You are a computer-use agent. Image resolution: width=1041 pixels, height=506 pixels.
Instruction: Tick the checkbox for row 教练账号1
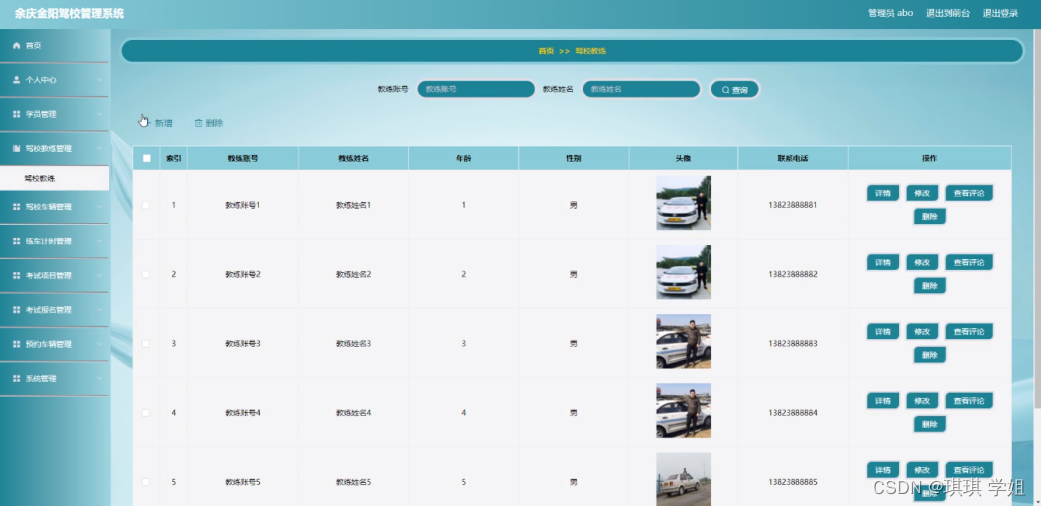coord(146,205)
